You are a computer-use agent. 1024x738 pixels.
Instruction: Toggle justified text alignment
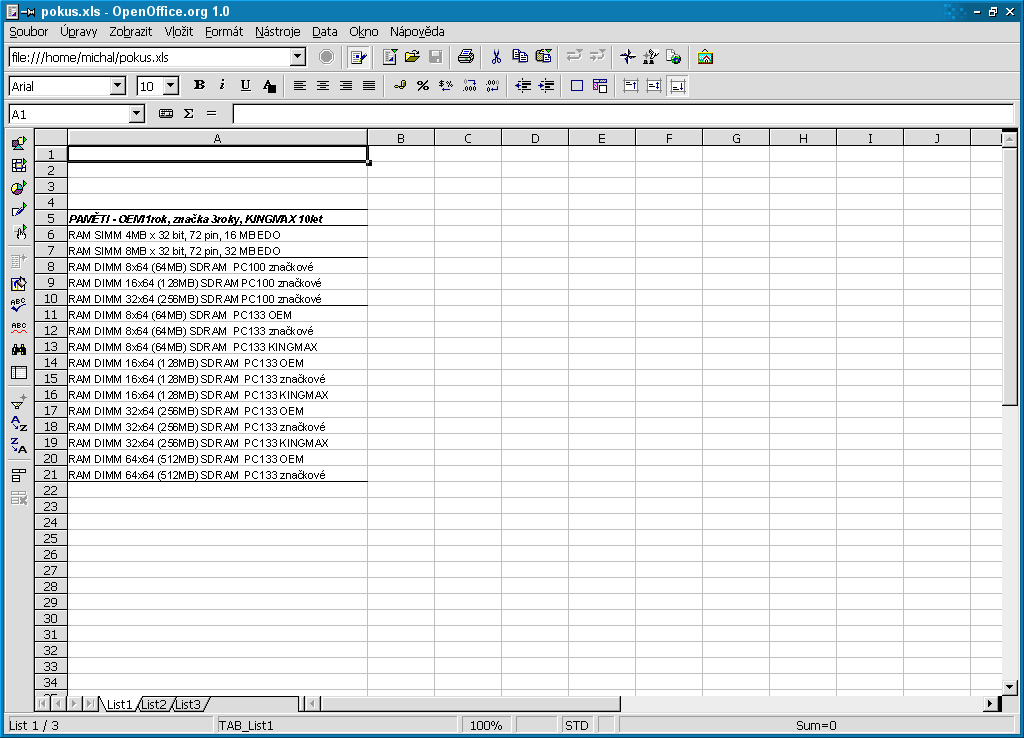369,86
